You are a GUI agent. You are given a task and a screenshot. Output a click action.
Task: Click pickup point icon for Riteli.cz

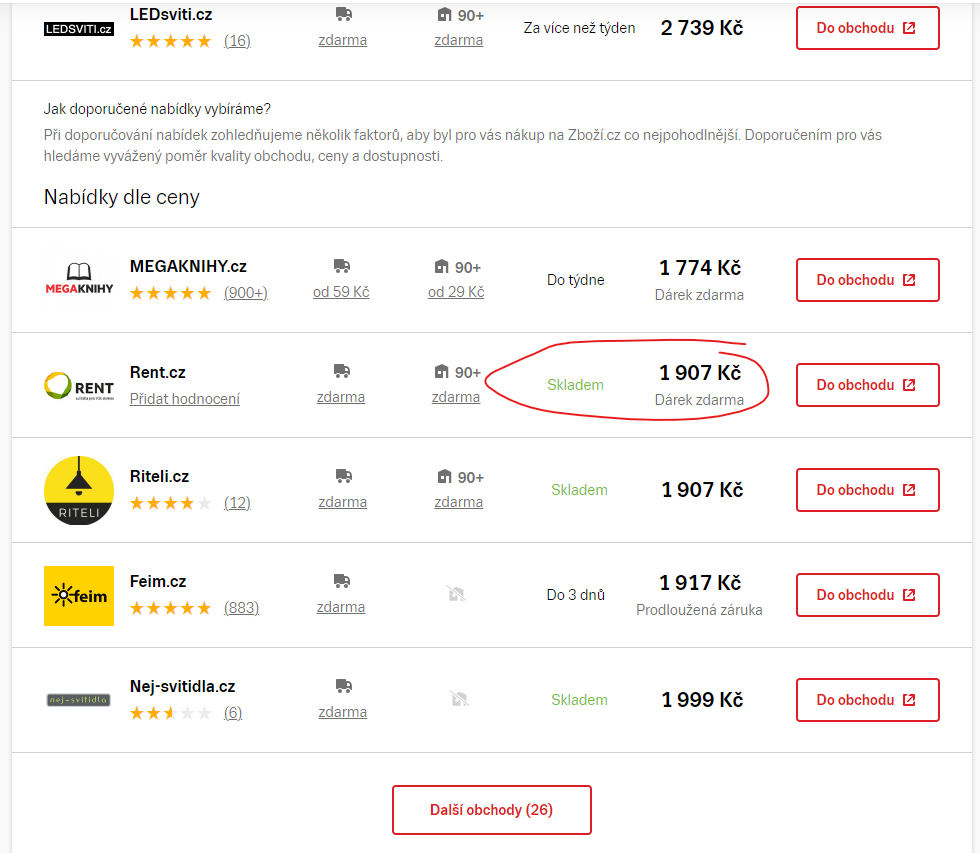(445, 477)
